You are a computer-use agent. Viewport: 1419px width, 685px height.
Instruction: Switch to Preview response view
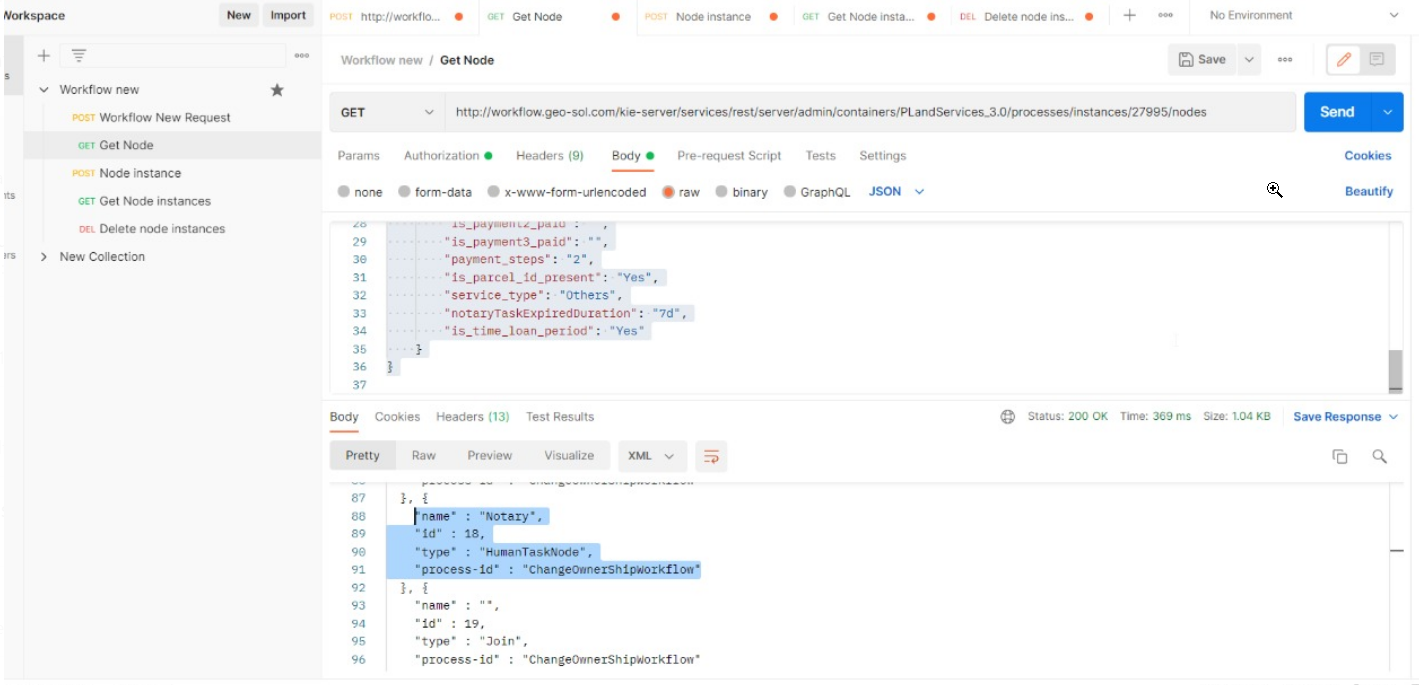(489, 456)
